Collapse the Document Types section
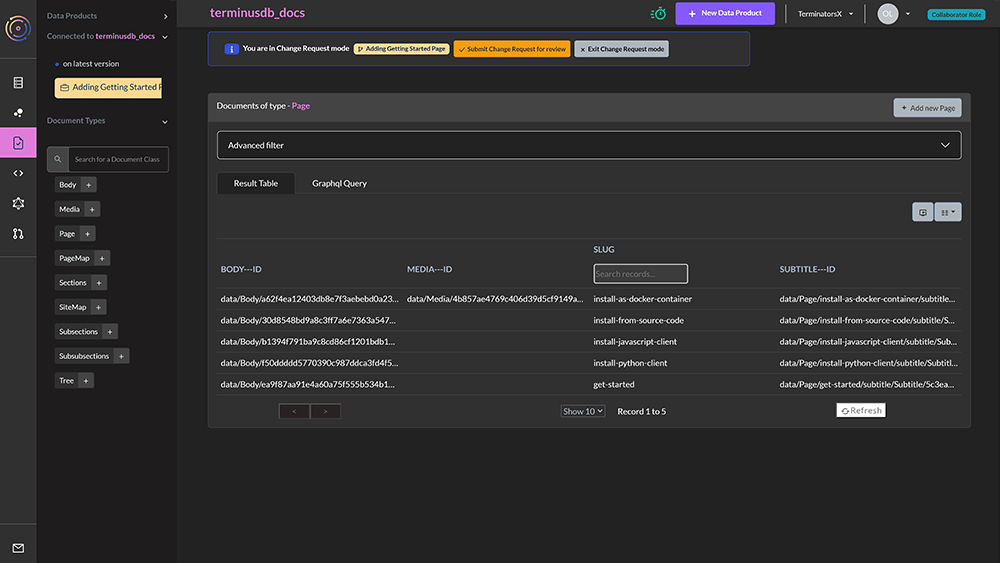The width and height of the screenshot is (1000, 563). (x=165, y=121)
